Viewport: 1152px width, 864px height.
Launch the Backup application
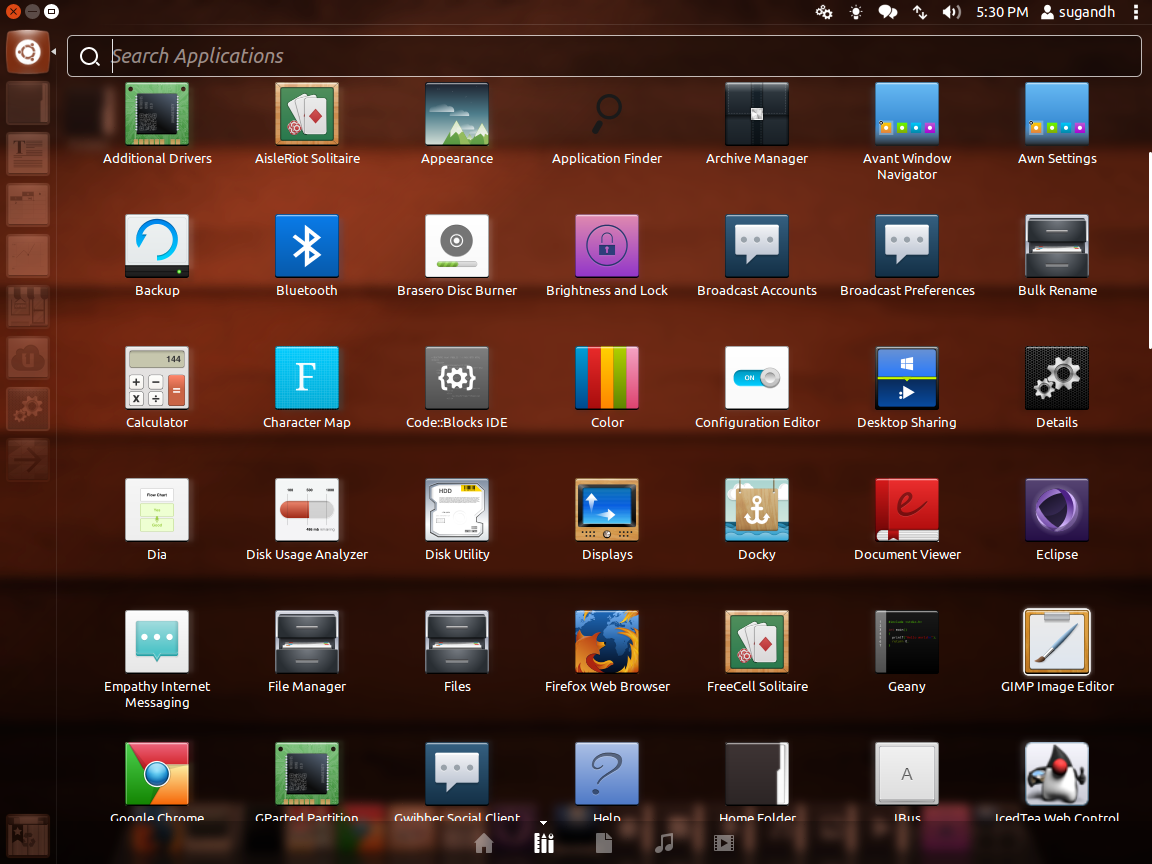tap(156, 246)
